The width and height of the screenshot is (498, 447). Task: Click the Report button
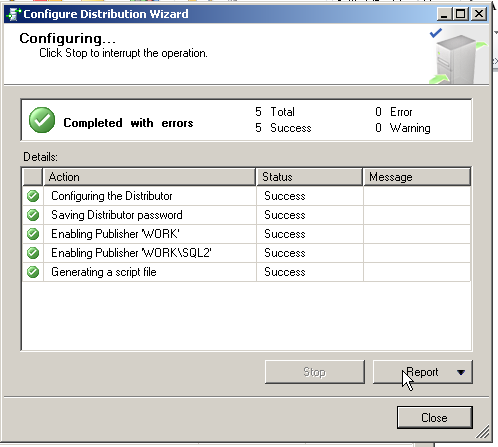coord(422,372)
